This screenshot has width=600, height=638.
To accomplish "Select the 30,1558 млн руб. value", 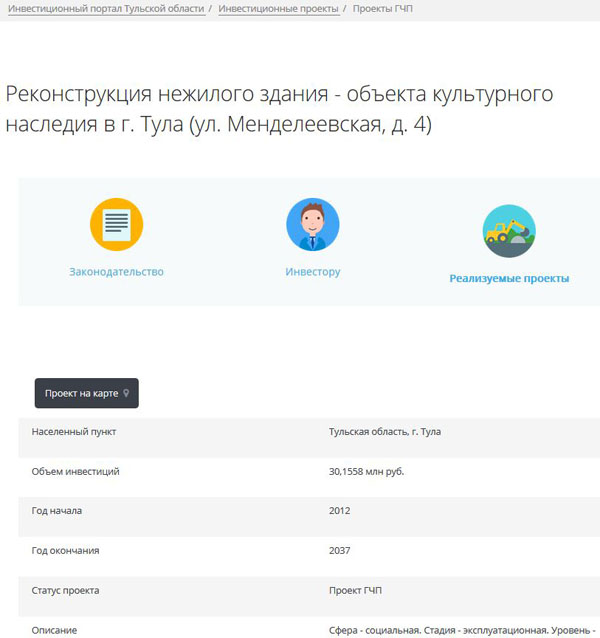I will [x=366, y=471].
